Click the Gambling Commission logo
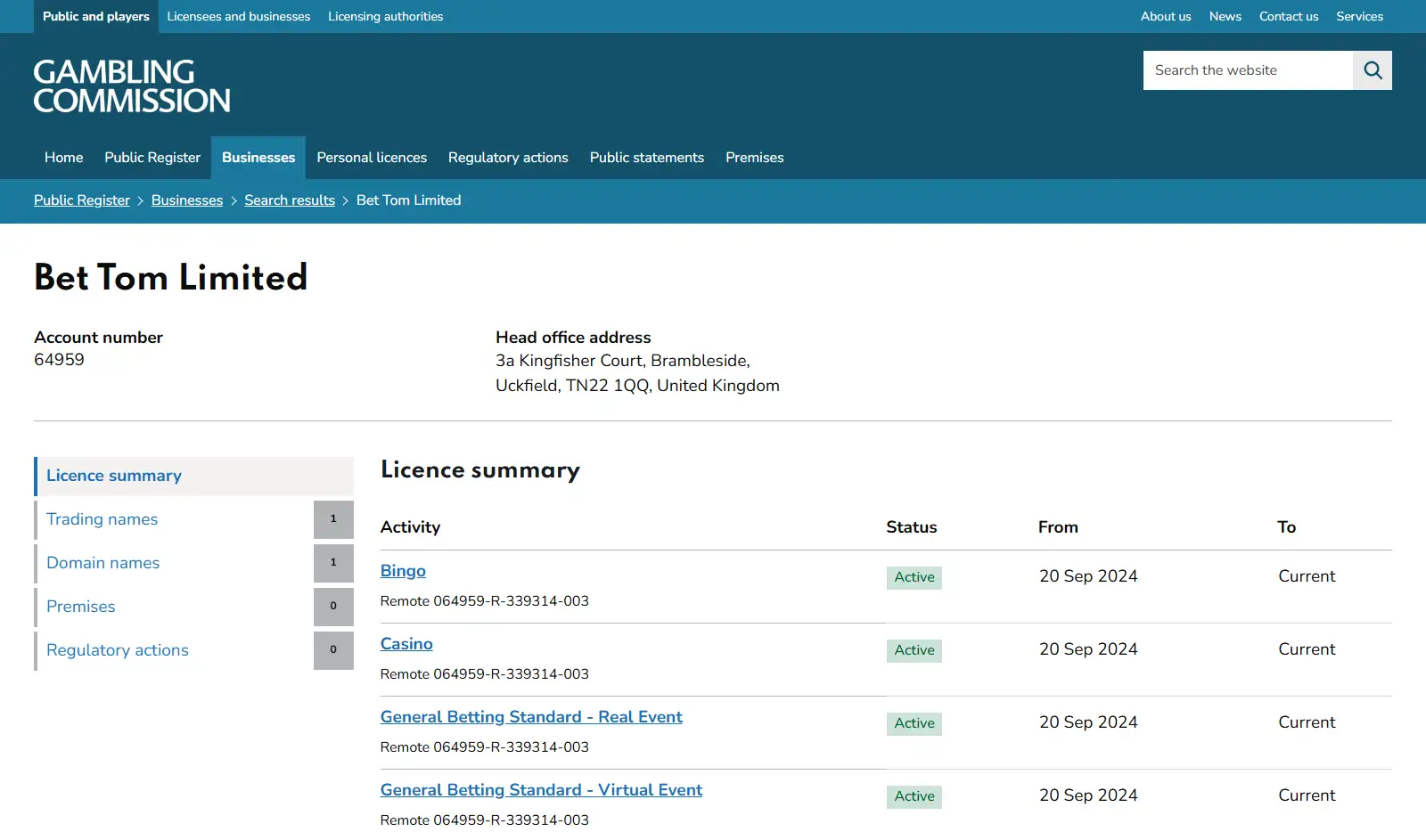Viewport: 1426px width, 840px height. pyautogui.click(x=132, y=86)
